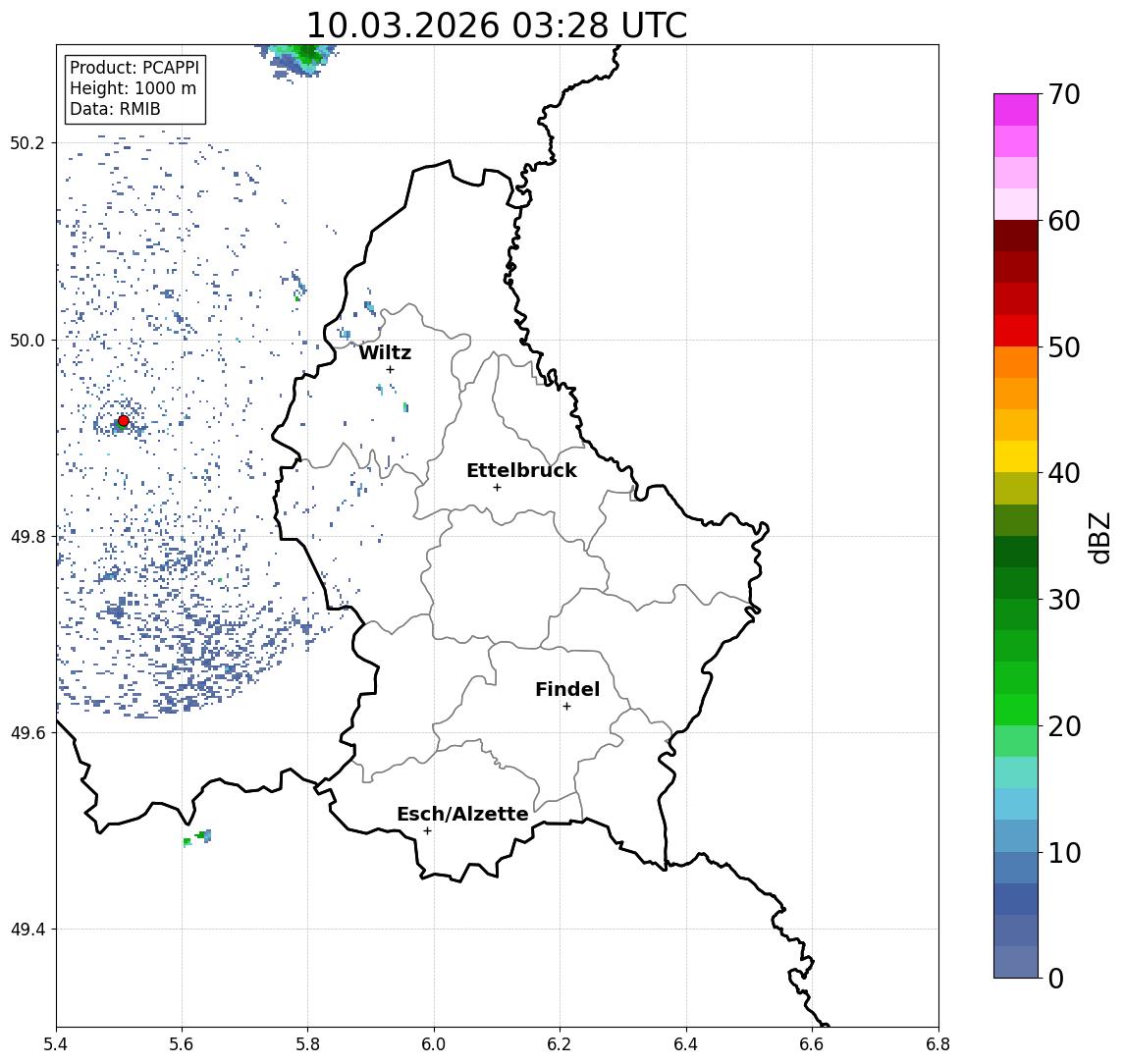
Task: Select the Ettelbruck city label
Action: tap(521, 471)
